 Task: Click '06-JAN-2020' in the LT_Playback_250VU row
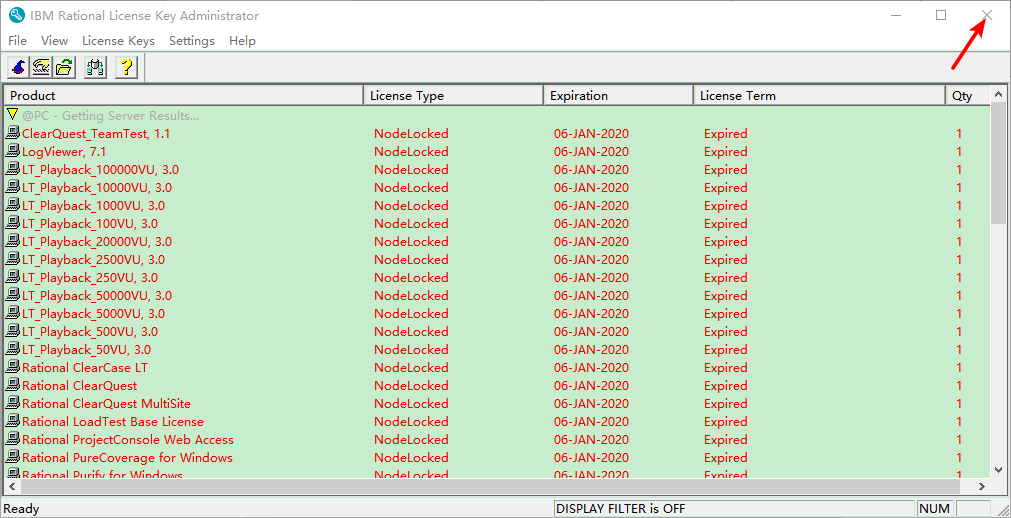[x=591, y=278]
